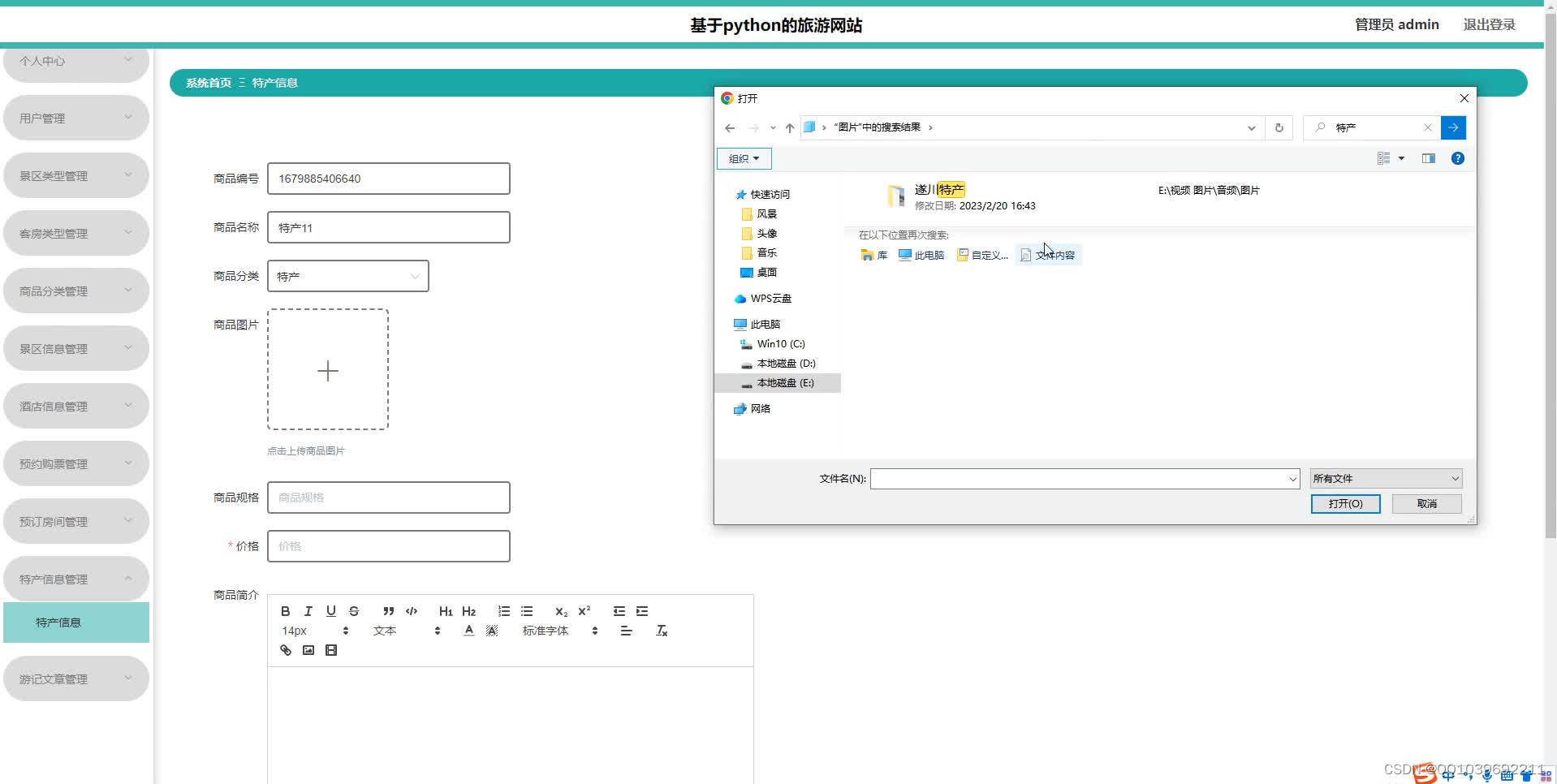Apply Heading 2 style
This screenshot has width=1557, height=784.
(468, 611)
